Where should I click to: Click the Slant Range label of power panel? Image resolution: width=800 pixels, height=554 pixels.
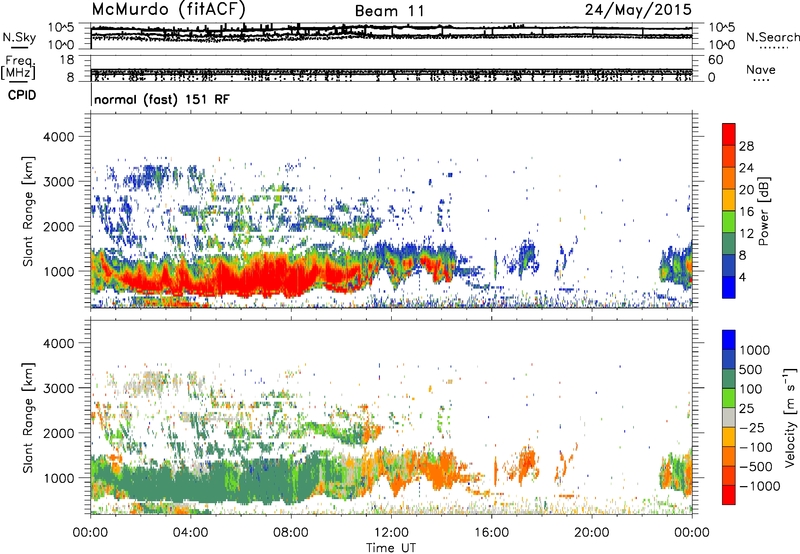click(x=28, y=211)
